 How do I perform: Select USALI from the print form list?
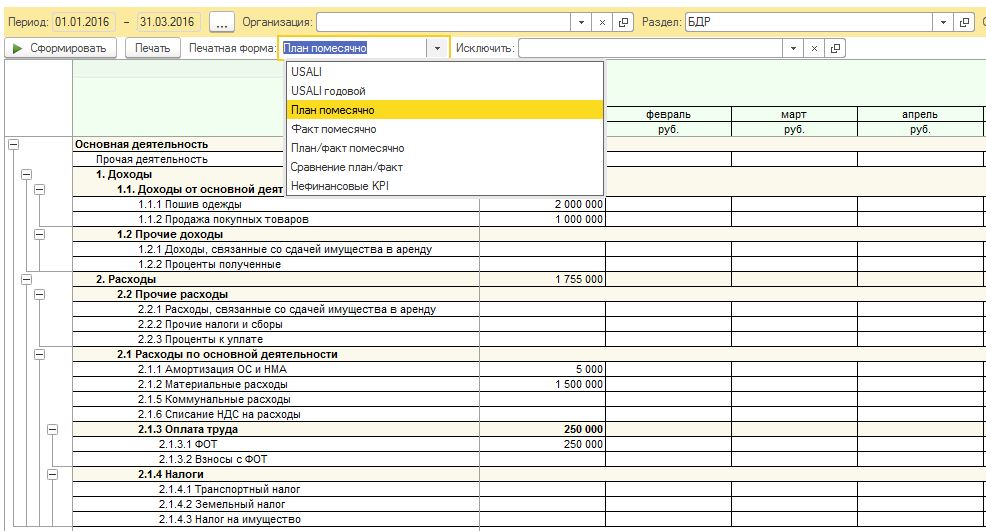point(445,72)
